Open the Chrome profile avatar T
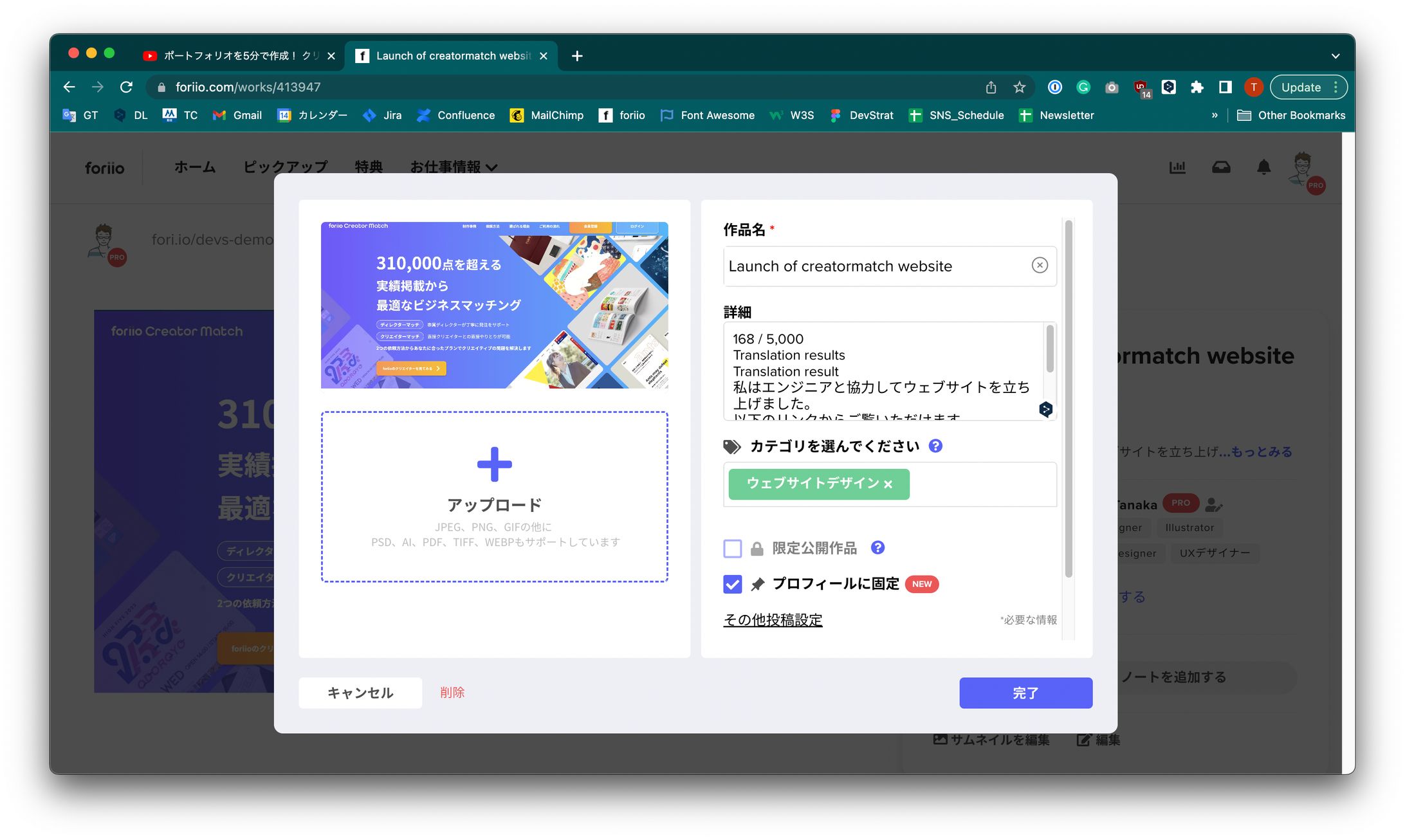 click(1253, 87)
